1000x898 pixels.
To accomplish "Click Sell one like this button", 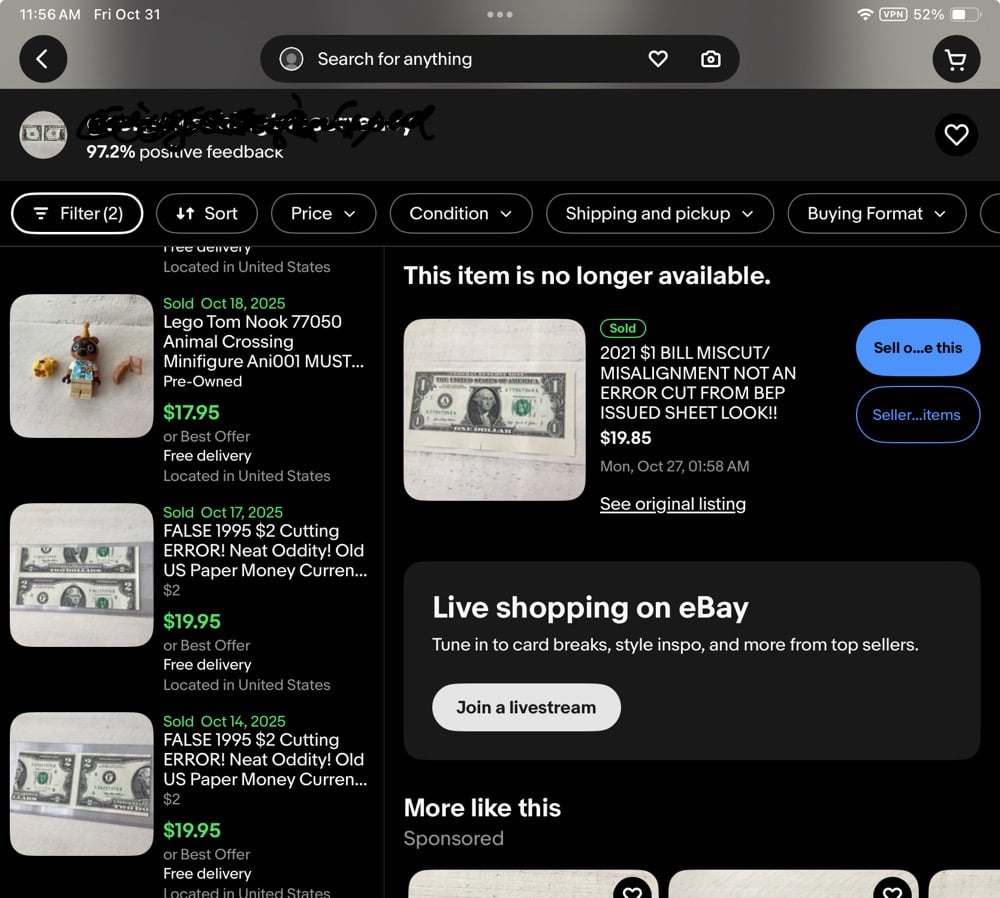I will click(x=917, y=348).
